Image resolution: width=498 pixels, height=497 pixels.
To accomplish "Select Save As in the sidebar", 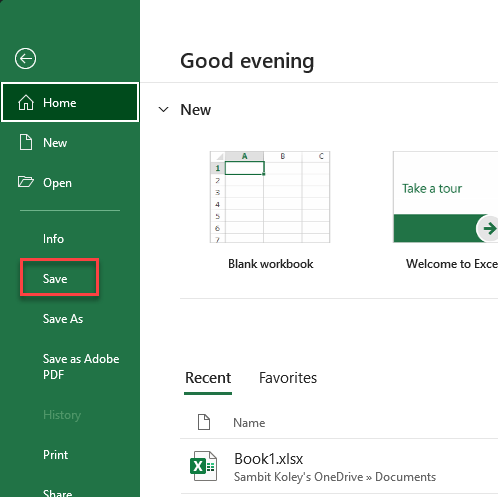I will (x=63, y=319).
